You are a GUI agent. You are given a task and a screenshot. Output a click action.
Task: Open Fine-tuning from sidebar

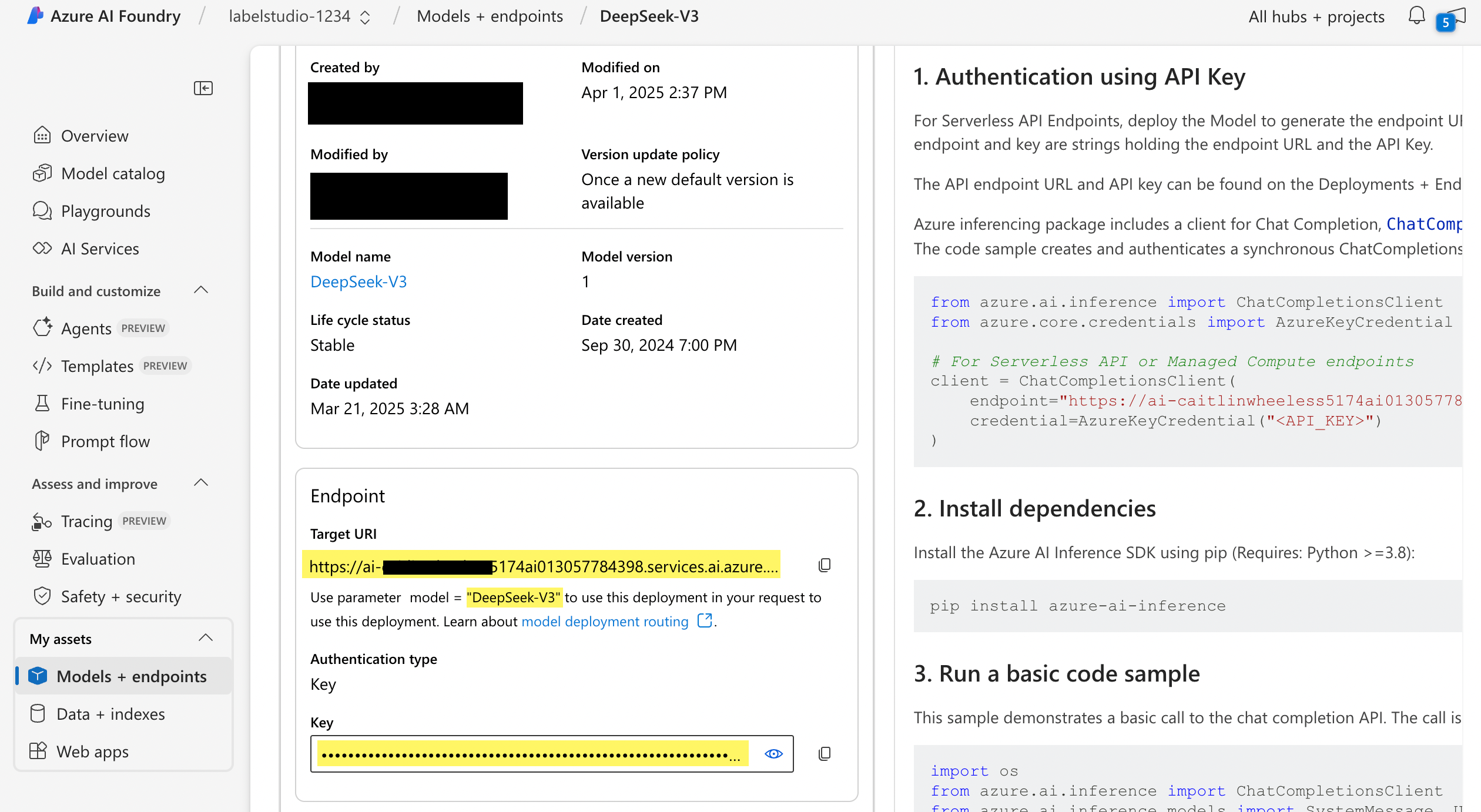point(102,404)
